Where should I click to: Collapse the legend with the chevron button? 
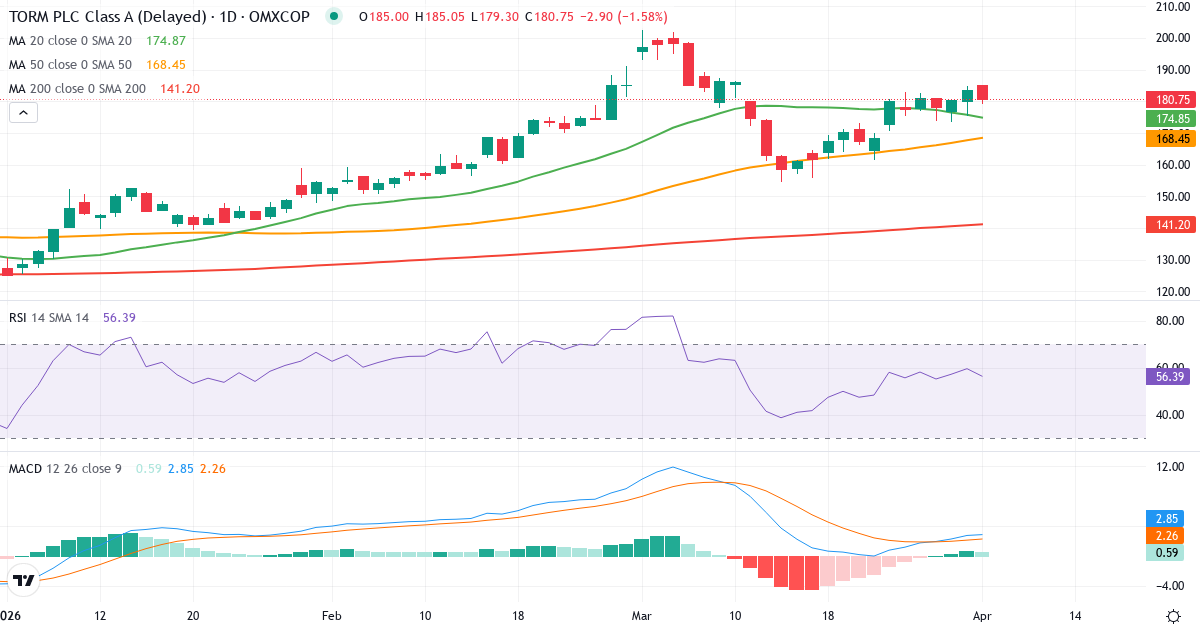(x=22, y=112)
